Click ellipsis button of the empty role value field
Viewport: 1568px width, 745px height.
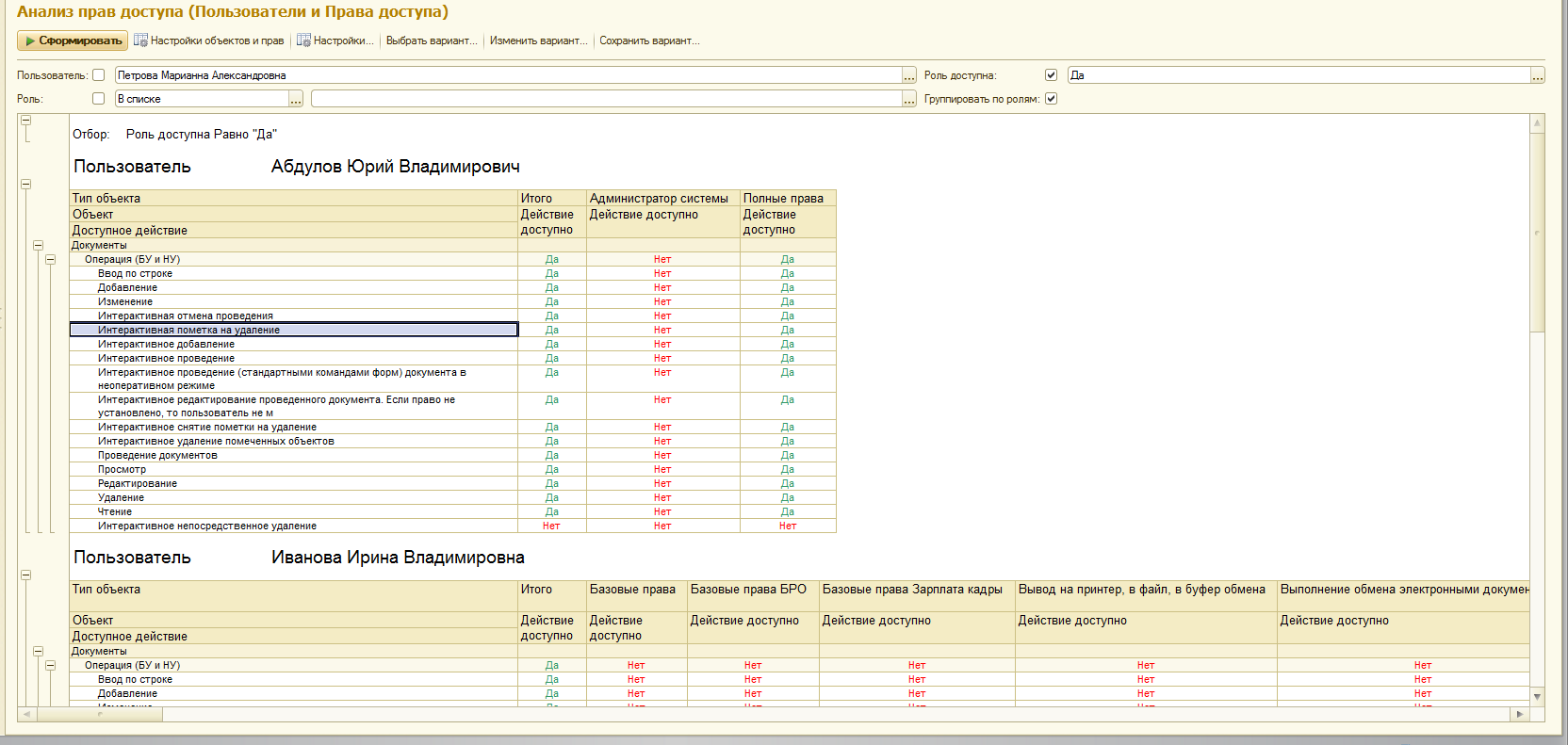click(x=908, y=99)
